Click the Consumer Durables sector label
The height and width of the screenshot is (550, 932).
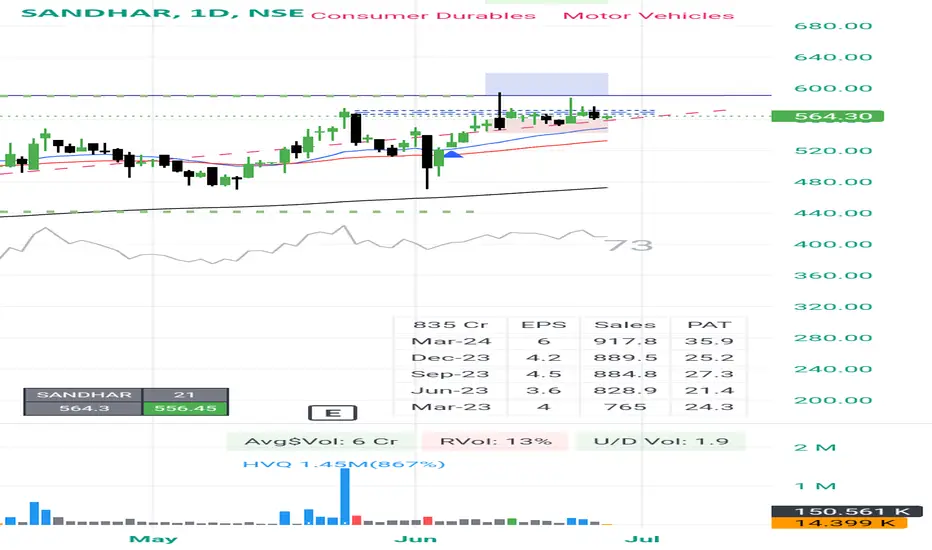[x=423, y=15]
